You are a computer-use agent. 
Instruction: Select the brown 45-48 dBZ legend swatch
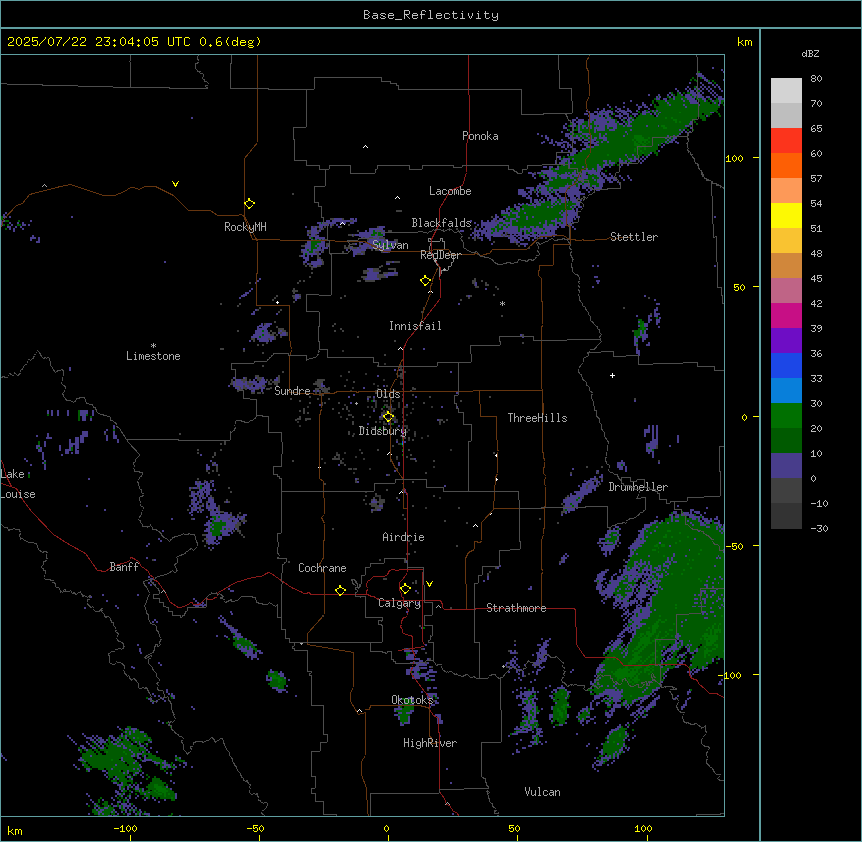point(786,265)
